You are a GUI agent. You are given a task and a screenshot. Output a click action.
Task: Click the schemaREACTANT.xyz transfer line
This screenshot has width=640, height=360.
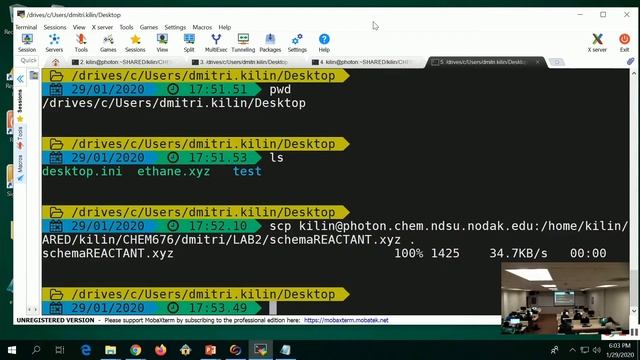tap(324, 253)
